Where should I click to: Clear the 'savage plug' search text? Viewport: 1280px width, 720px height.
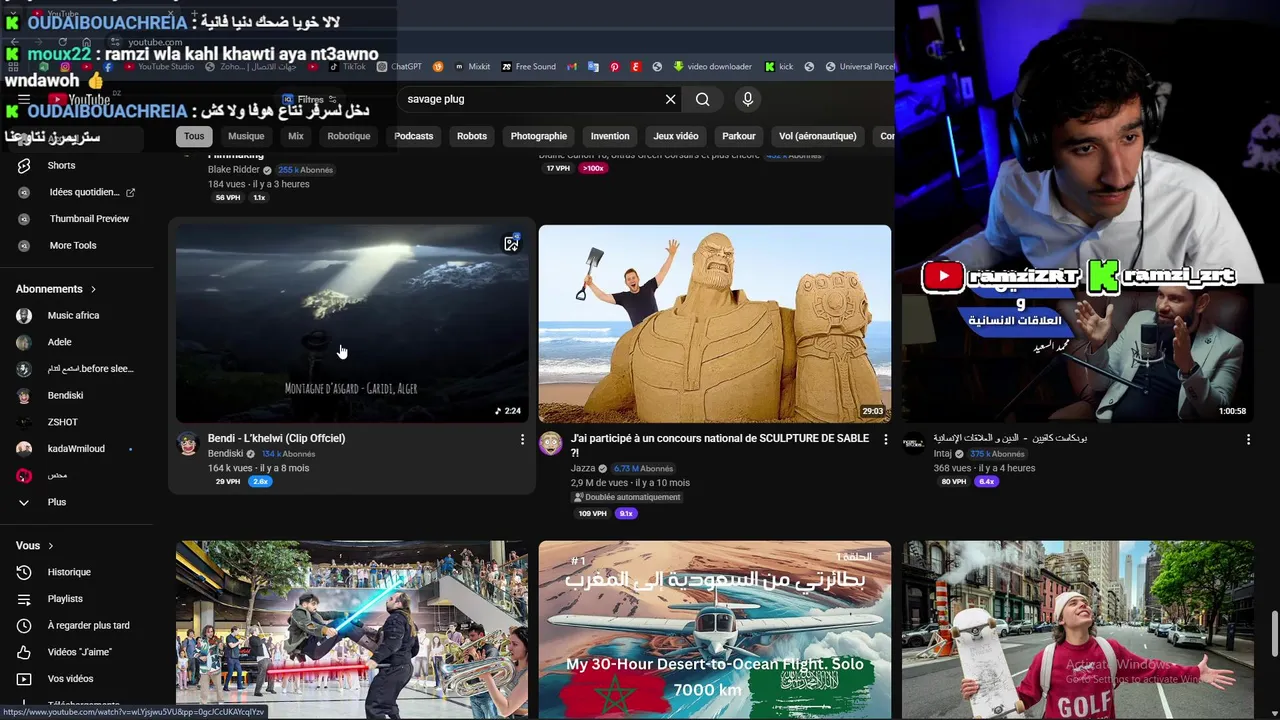(671, 99)
